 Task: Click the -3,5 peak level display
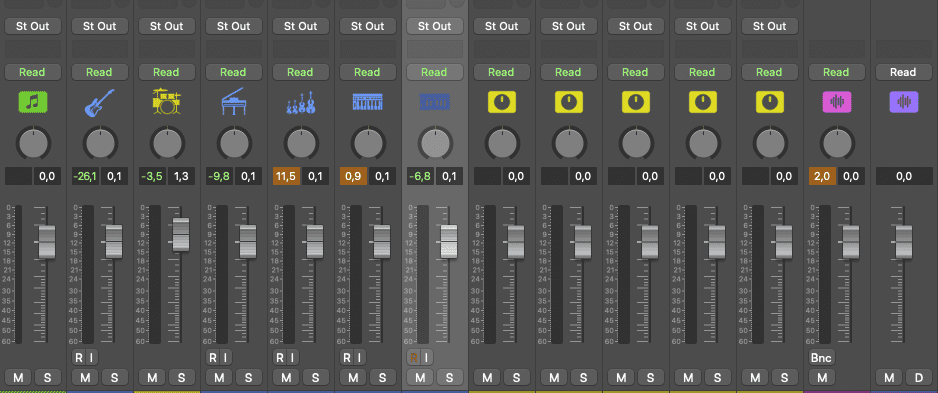153,176
